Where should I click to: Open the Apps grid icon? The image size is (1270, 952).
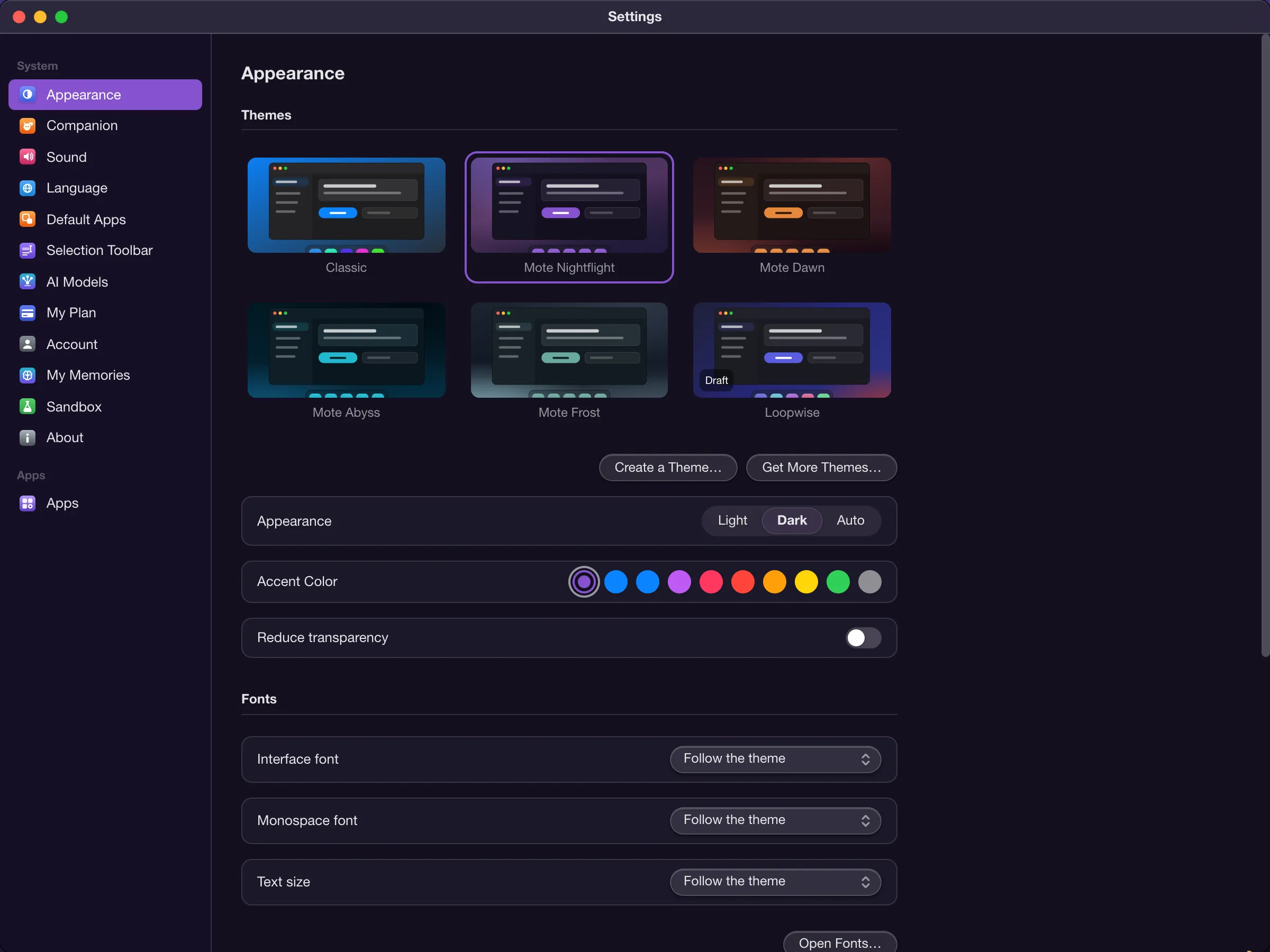pyautogui.click(x=28, y=504)
